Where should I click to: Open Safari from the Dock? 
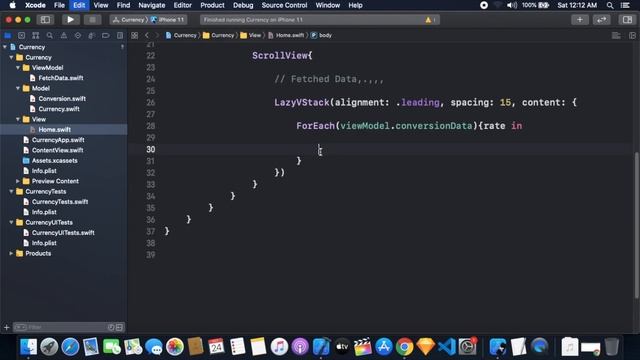pos(70,347)
